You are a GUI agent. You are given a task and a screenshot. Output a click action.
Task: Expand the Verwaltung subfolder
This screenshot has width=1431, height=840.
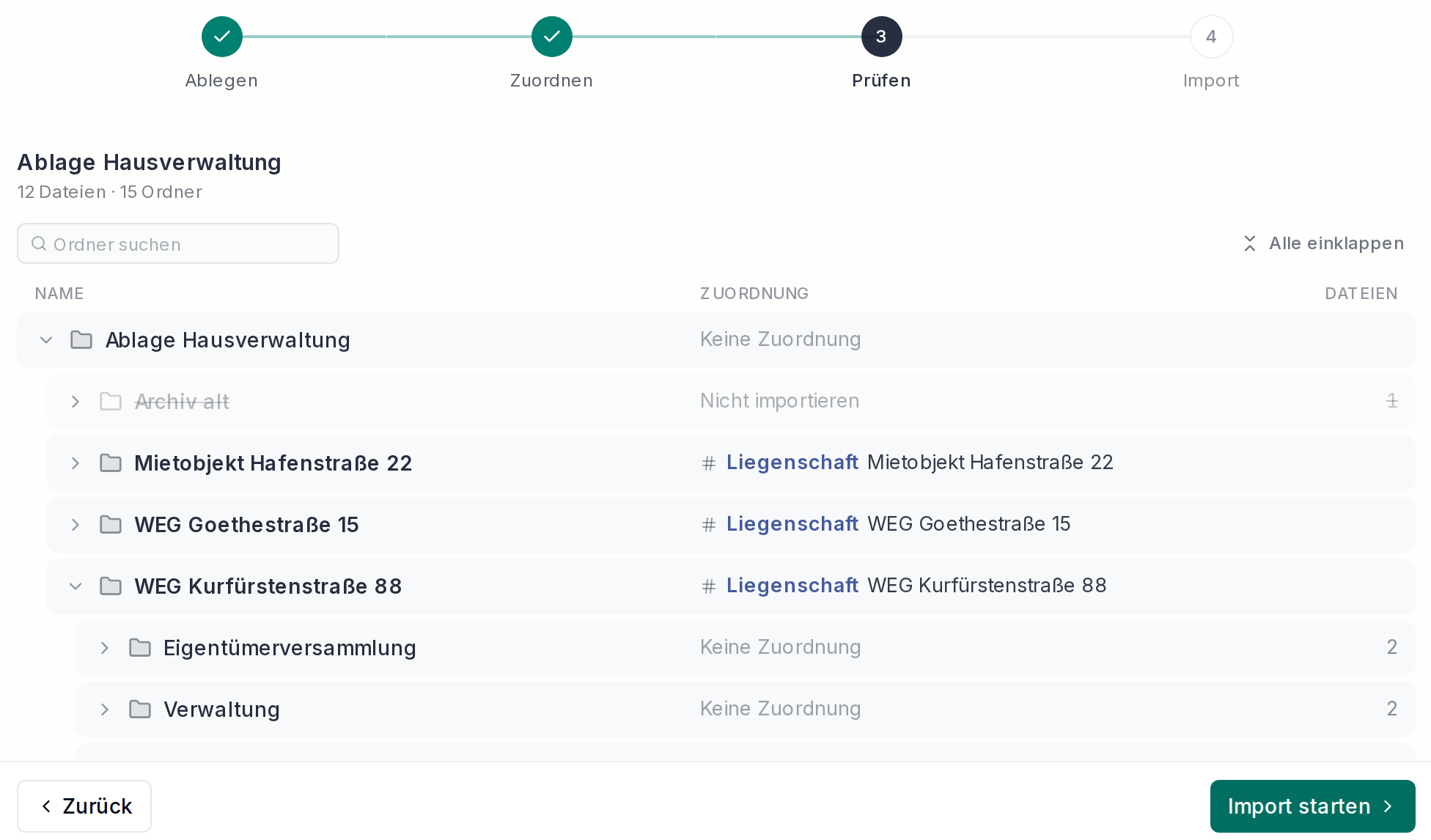point(105,710)
